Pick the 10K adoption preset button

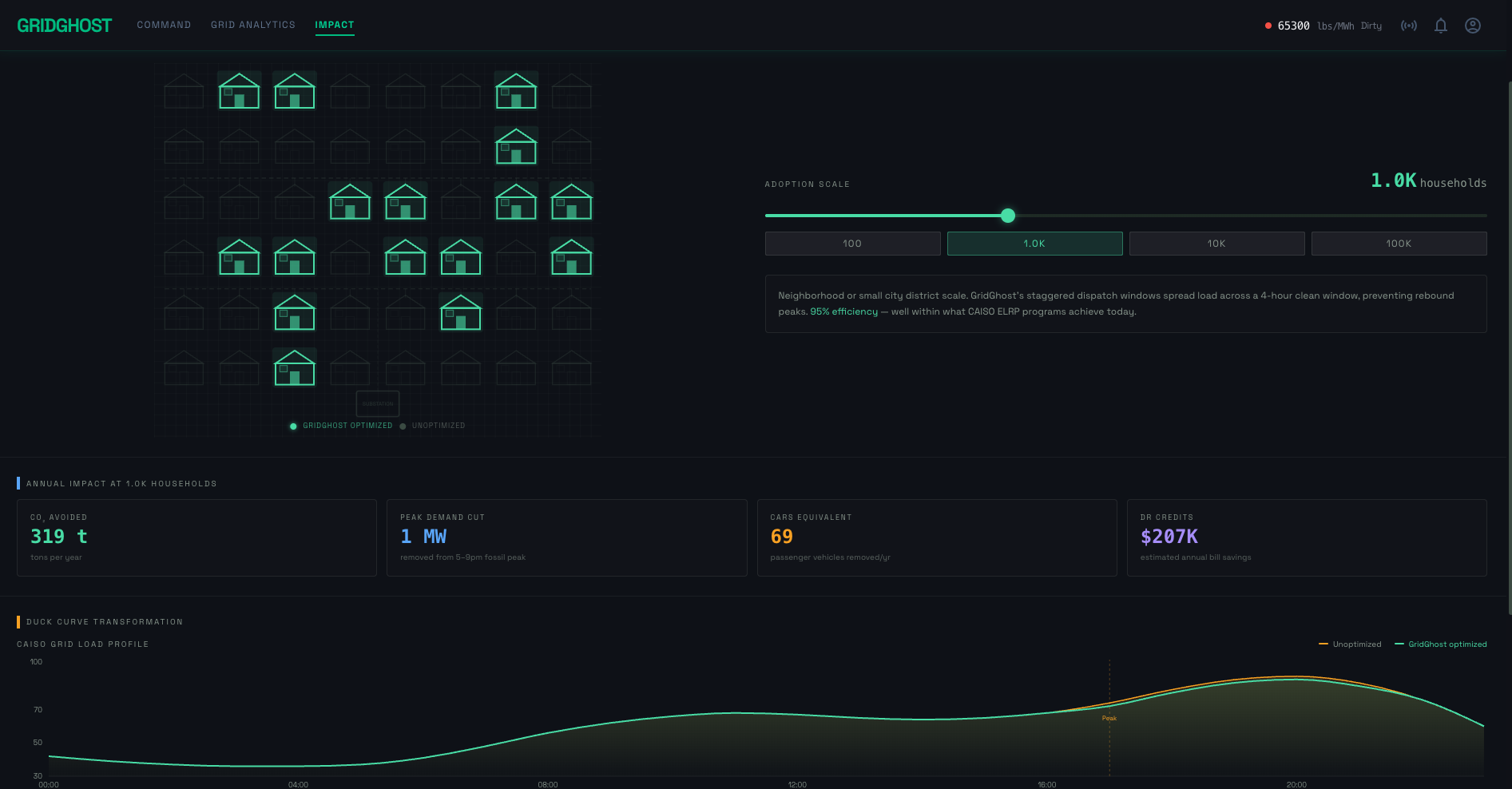coord(1216,244)
